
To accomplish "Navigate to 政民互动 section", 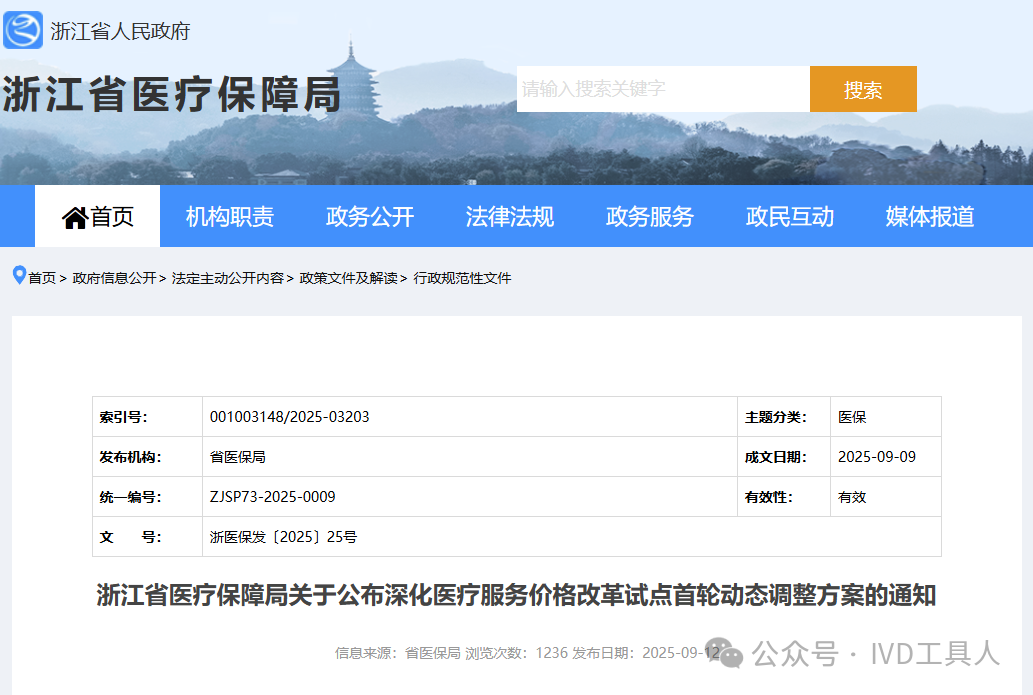I will point(790,217).
